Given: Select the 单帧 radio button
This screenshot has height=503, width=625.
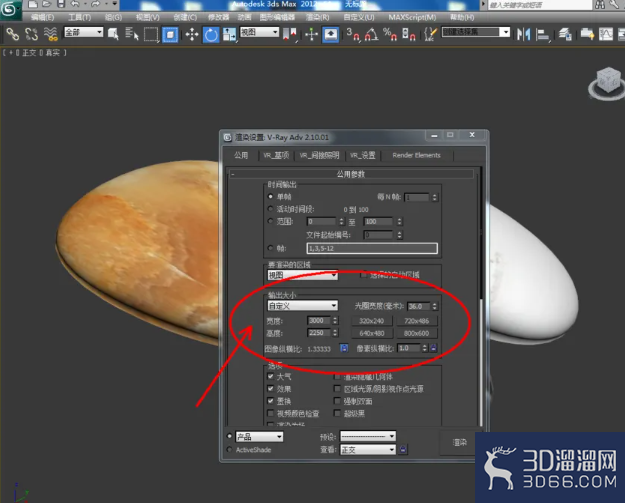Looking at the screenshot, I should pos(271,196).
